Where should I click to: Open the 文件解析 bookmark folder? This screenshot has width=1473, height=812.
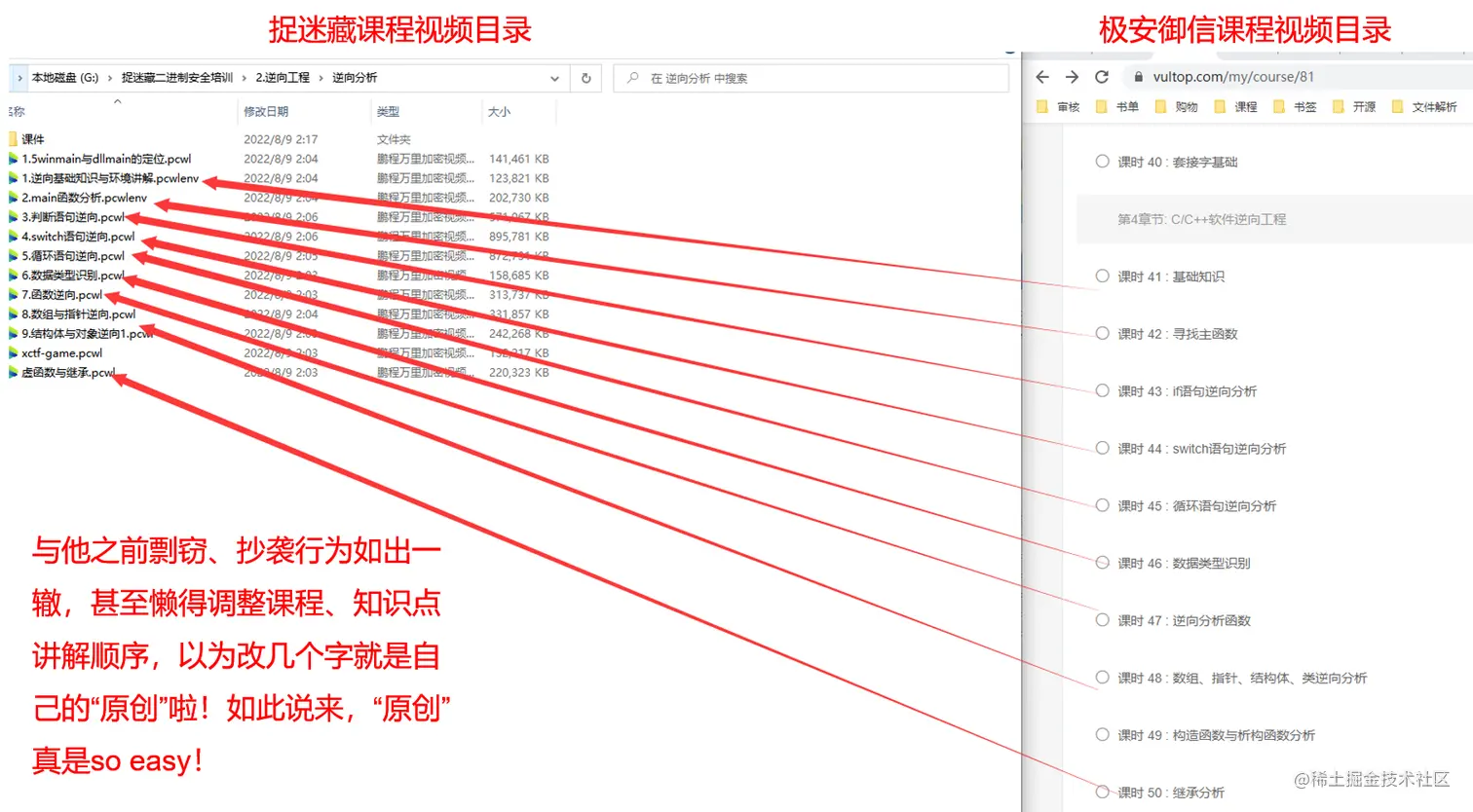click(1424, 107)
